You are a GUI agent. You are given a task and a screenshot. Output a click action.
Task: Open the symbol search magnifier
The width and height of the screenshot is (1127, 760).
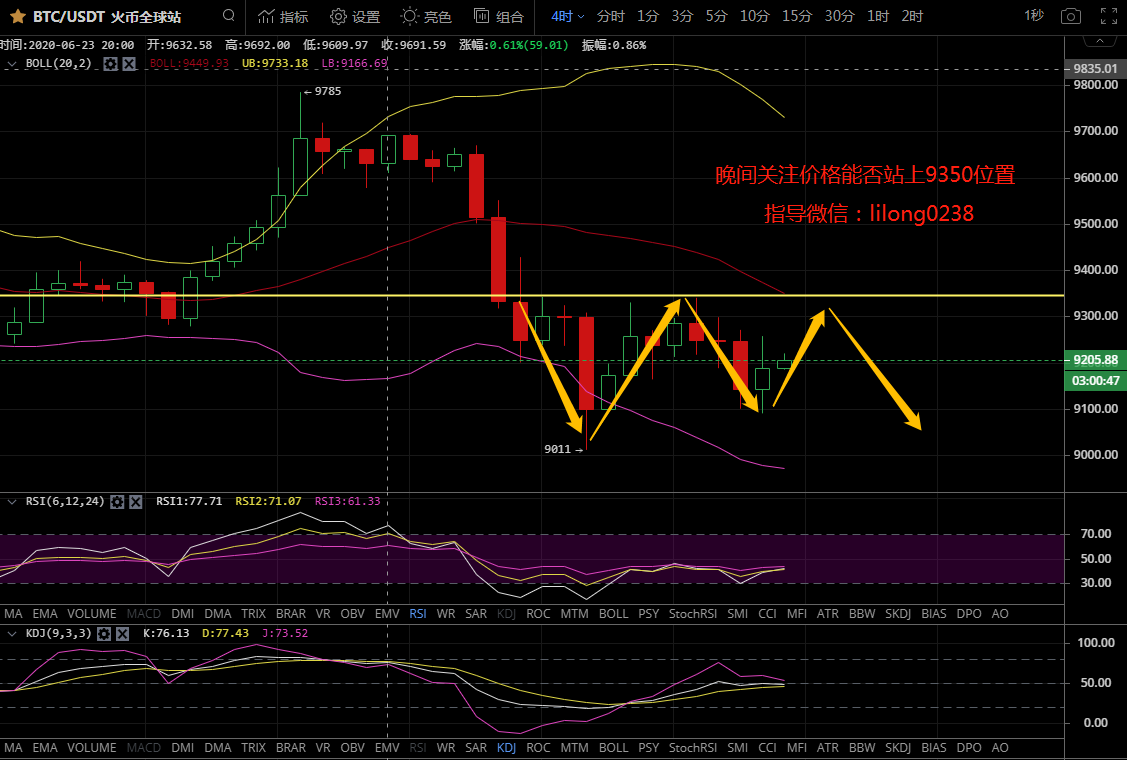click(229, 16)
